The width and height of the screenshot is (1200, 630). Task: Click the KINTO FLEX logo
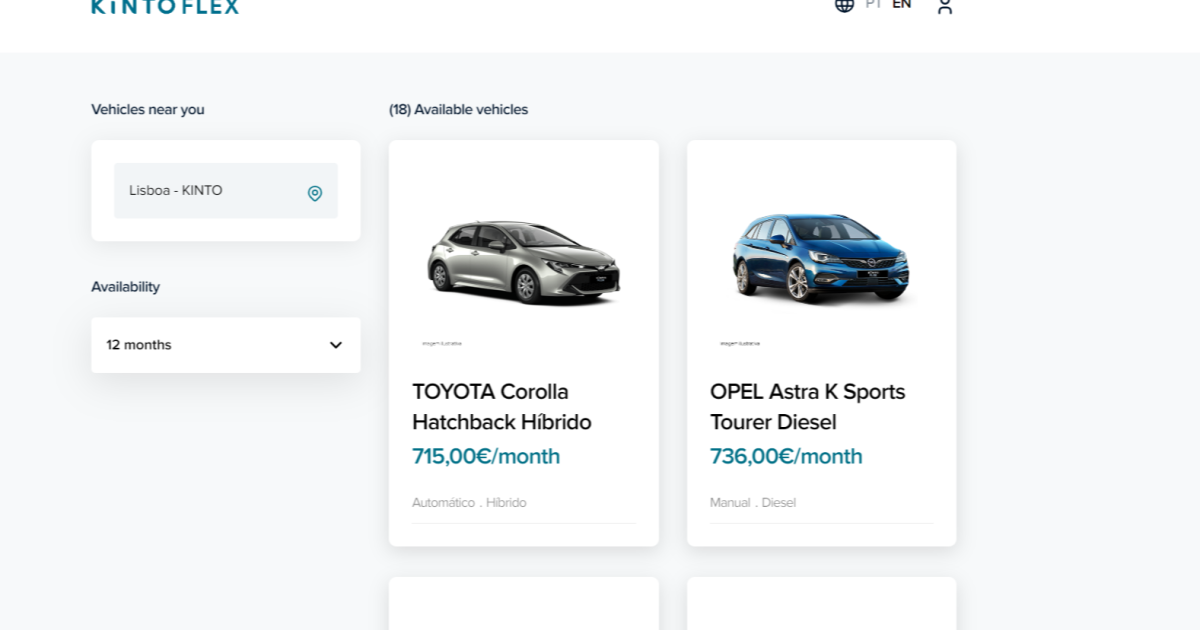(164, 7)
